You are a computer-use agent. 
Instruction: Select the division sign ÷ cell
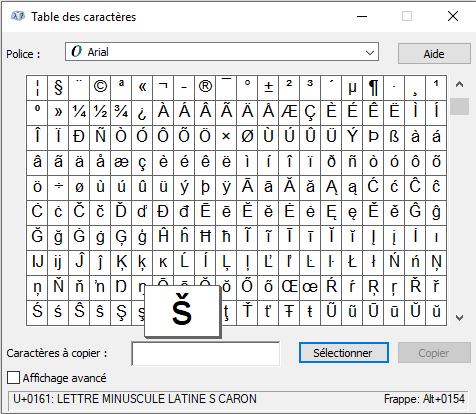tap(58, 188)
